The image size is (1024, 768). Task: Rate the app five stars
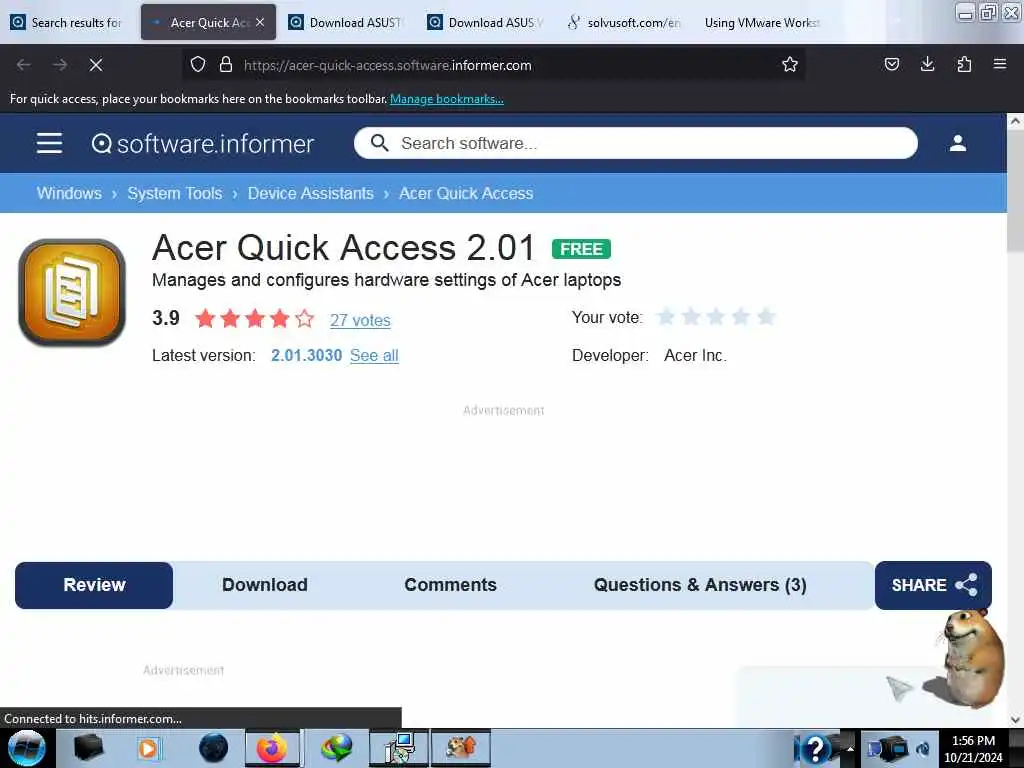[766, 317]
